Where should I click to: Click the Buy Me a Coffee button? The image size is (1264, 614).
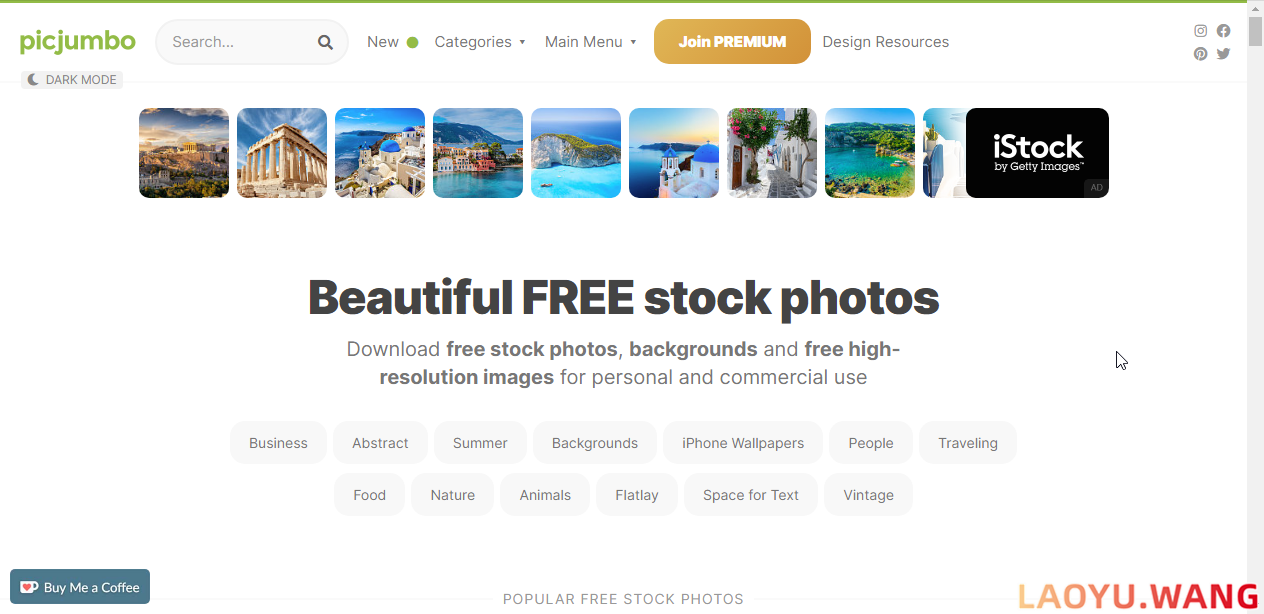(x=80, y=587)
